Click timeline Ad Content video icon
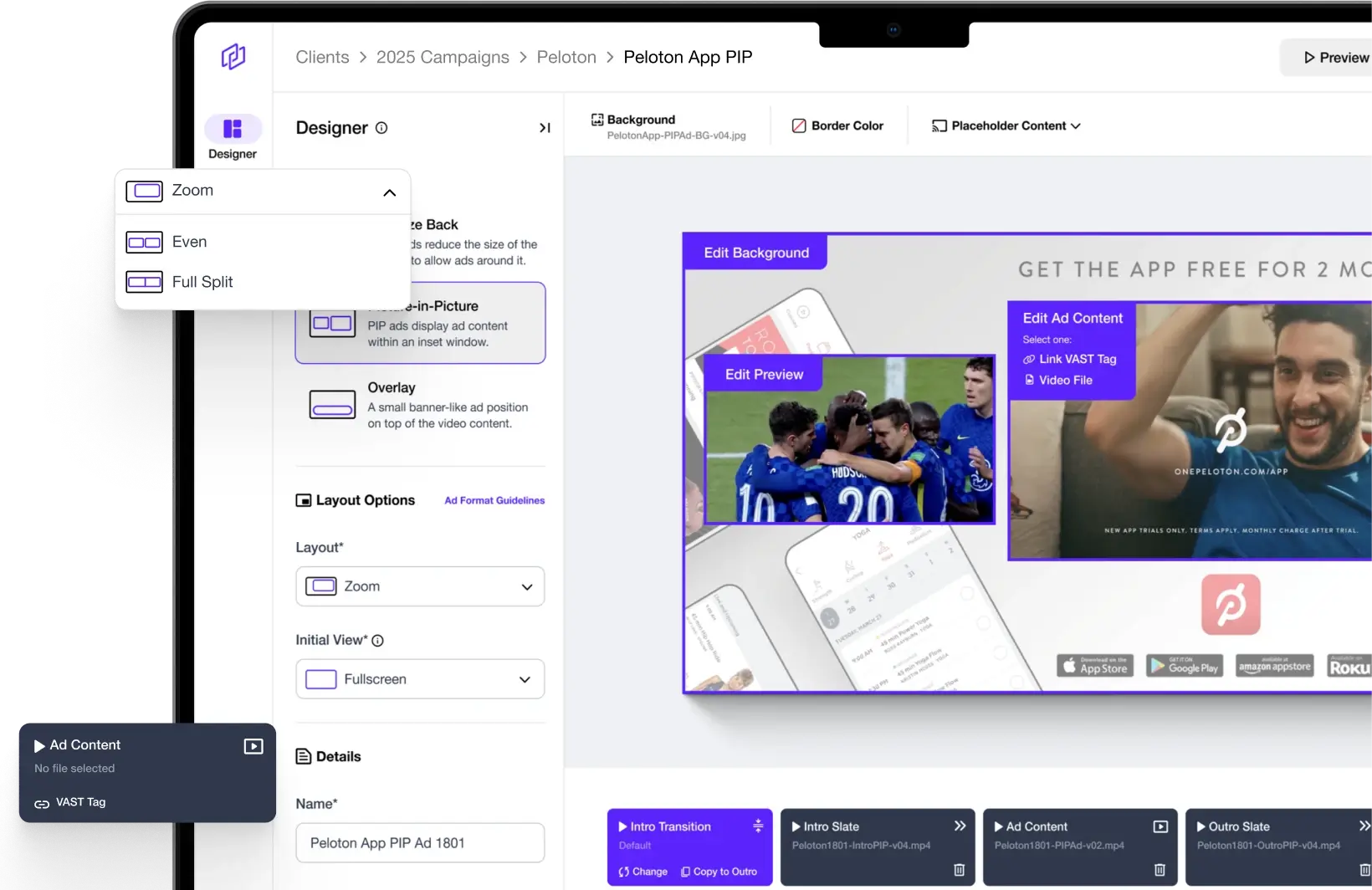1372x890 pixels. click(x=1160, y=826)
